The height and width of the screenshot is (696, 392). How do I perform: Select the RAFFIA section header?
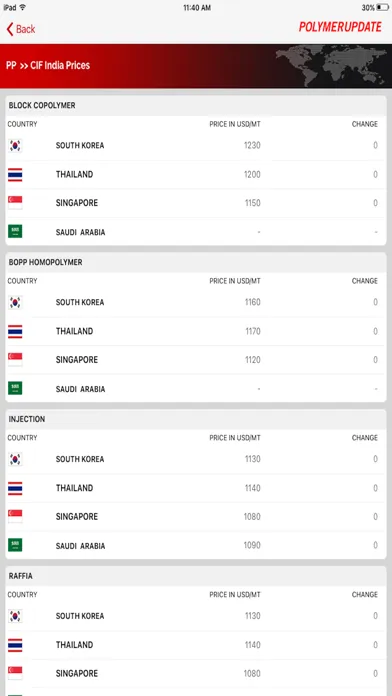196,576
